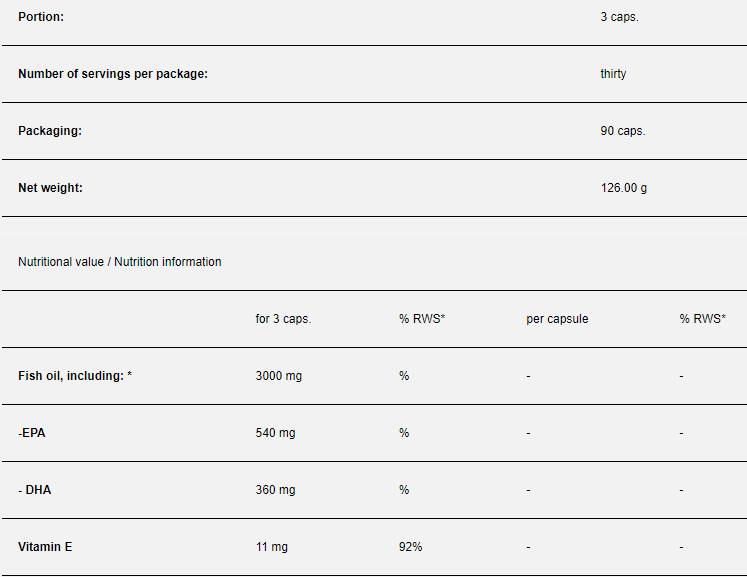This screenshot has height=577, width=747.
Task: Click "Number of servings per package:" label
Action: (113, 74)
